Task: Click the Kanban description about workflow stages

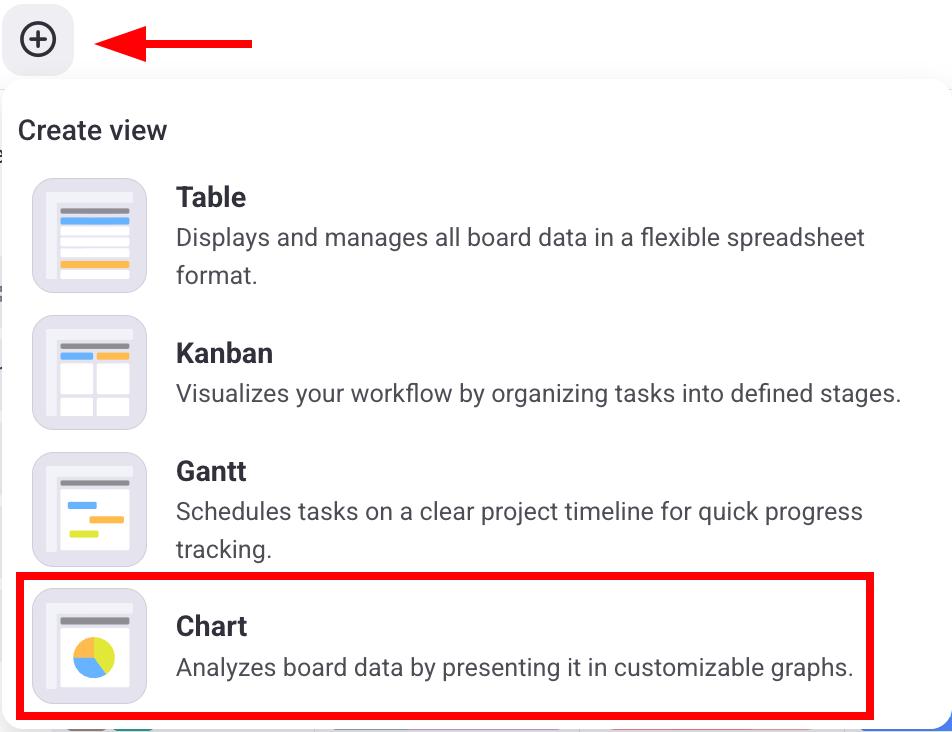Action: point(538,393)
